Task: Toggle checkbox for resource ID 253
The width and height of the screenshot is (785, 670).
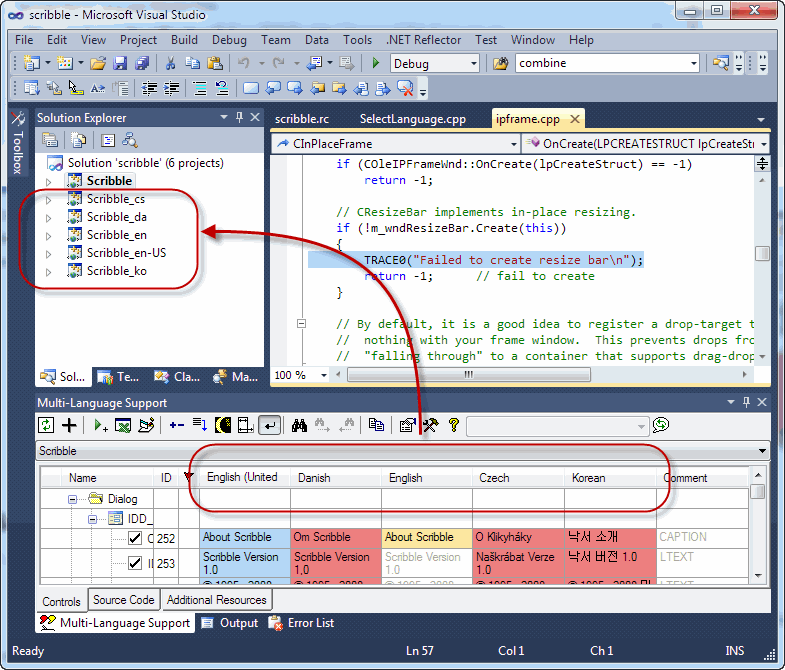Action: pos(135,563)
